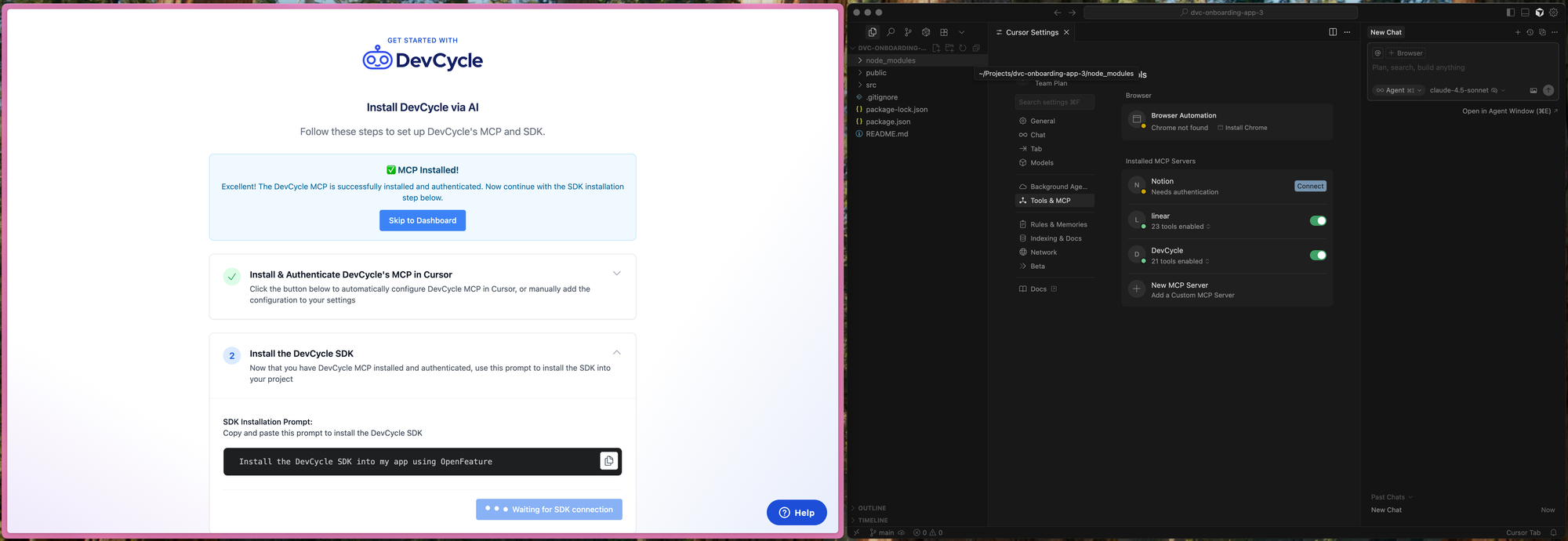The image size is (1568, 541).
Task: Click the New Folder icon in Explorer header
Action: [949, 48]
